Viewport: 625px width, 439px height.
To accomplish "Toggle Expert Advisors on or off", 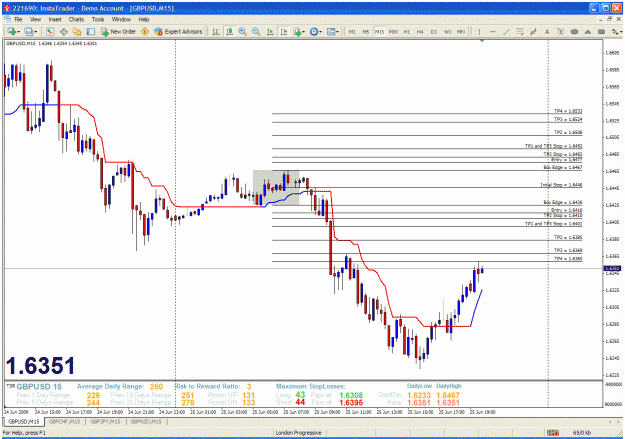I will pos(178,31).
